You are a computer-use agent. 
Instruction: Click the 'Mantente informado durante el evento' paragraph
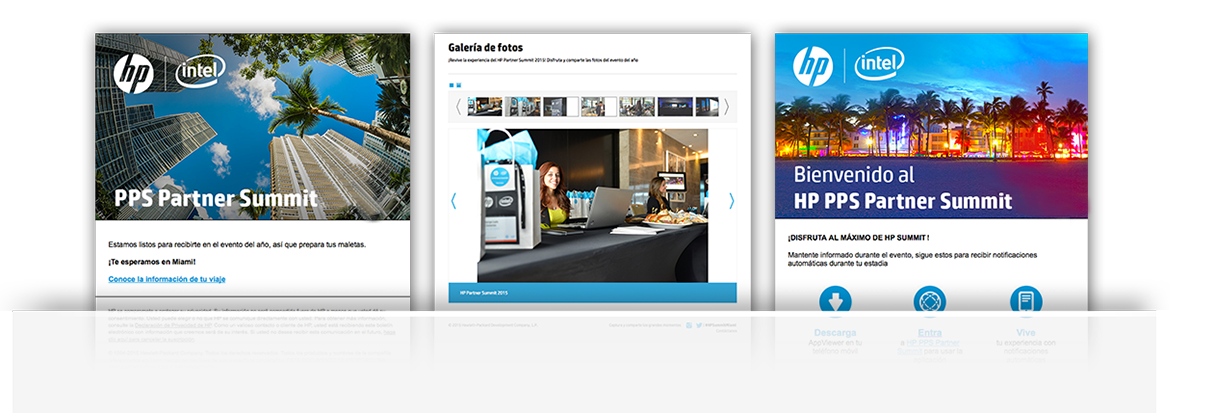pos(912,260)
